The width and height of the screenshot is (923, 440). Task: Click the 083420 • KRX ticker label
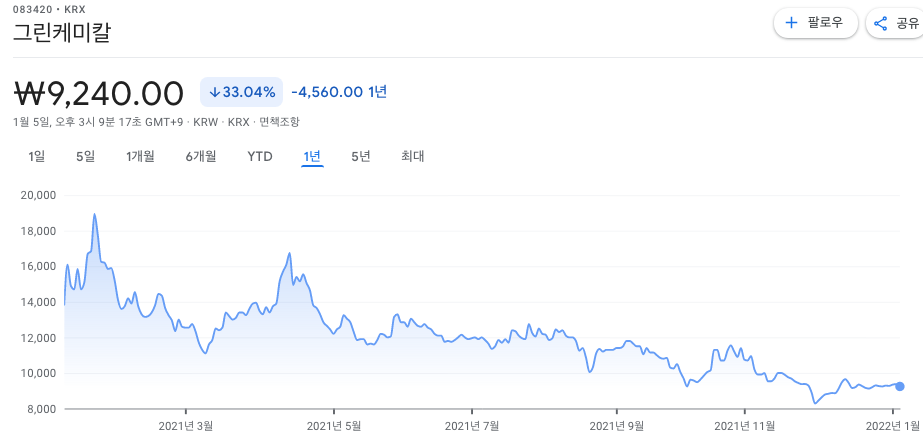click(49, 9)
